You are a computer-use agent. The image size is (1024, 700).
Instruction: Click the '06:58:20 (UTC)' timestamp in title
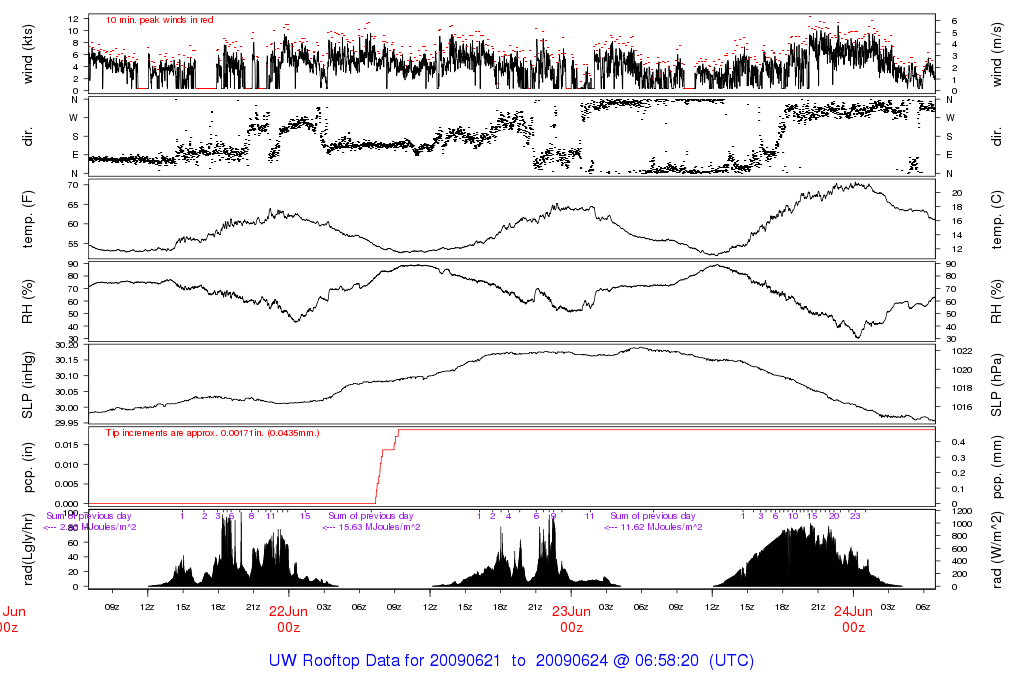[694, 660]
